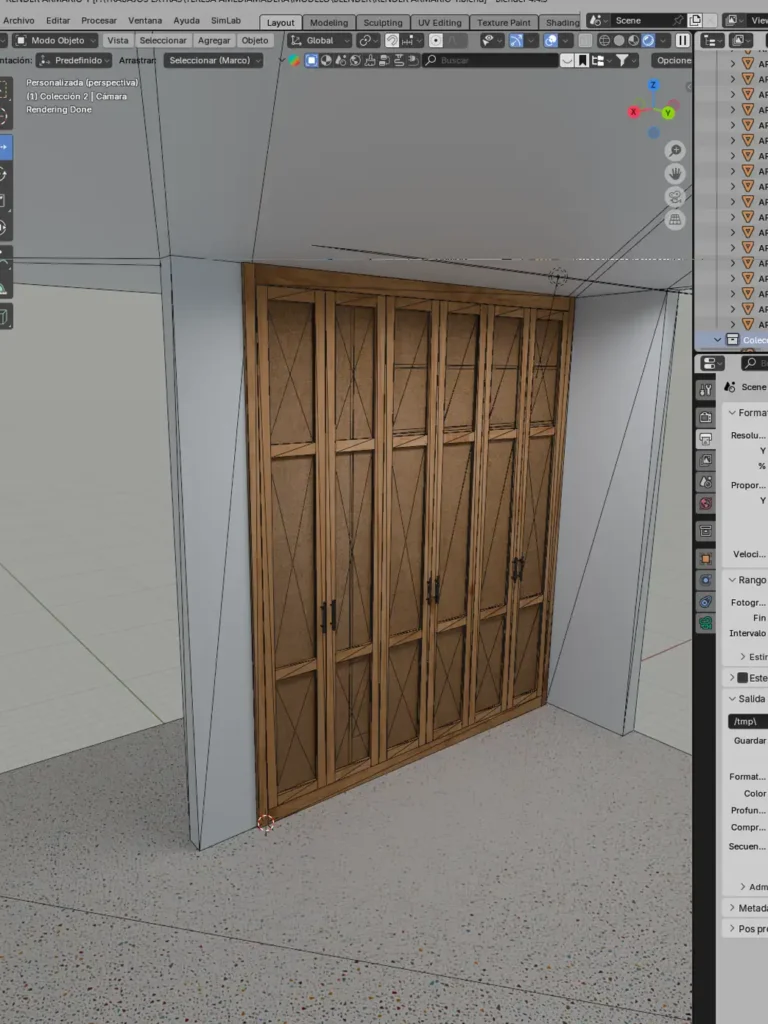Click the view layer icon in top bar
This screenshot has width=768, height=1024.
coord(733,21)
